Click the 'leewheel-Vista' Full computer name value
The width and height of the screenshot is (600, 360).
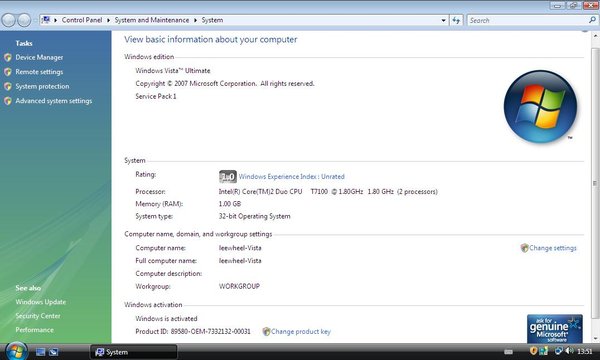[240, 261]
